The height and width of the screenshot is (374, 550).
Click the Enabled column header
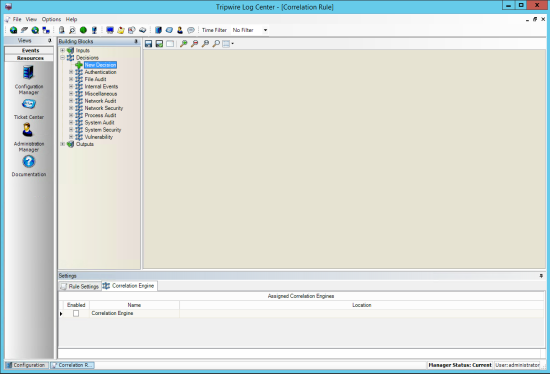point(76,305)
